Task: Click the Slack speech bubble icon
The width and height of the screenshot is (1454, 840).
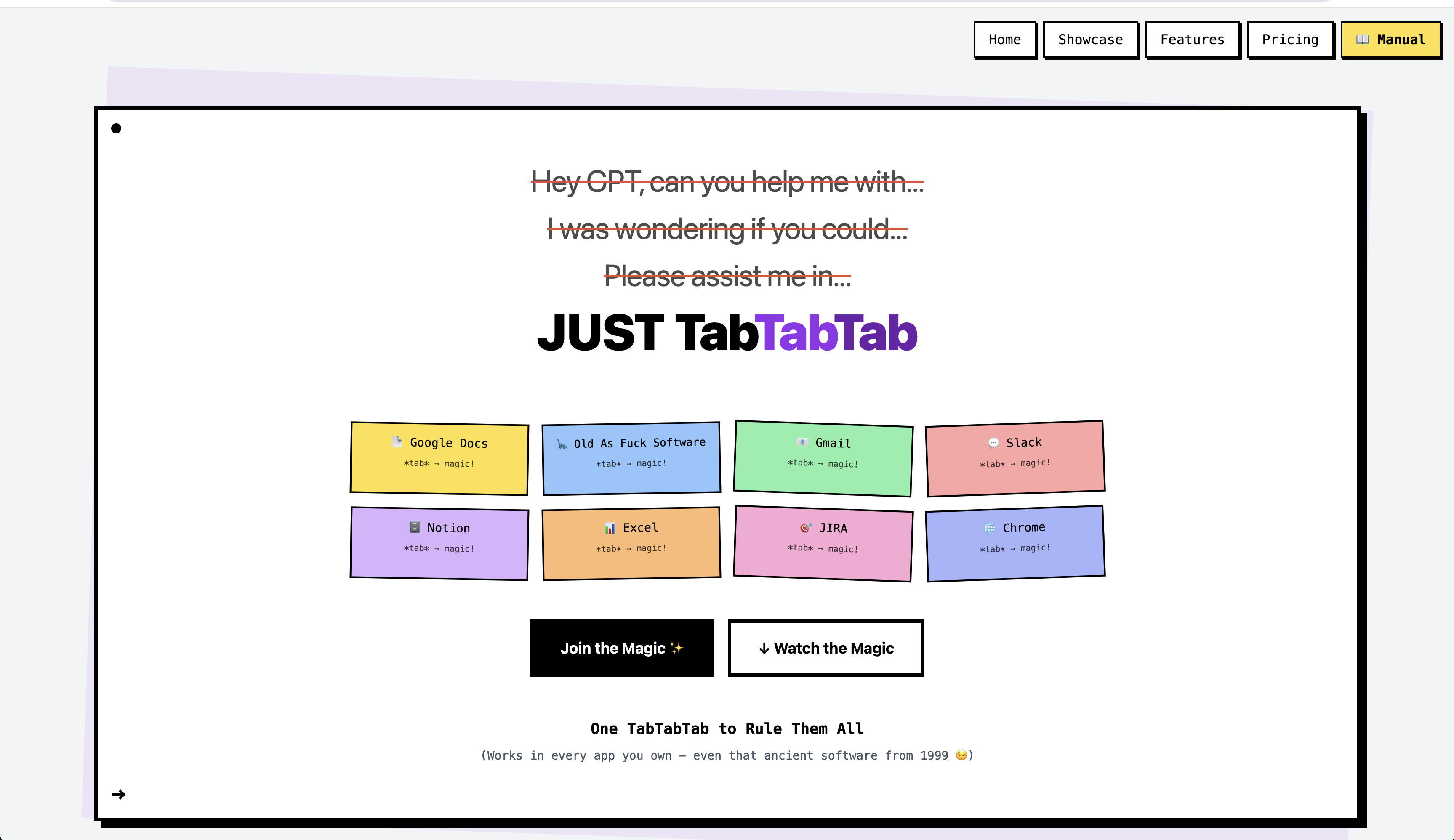Action: 993,442
